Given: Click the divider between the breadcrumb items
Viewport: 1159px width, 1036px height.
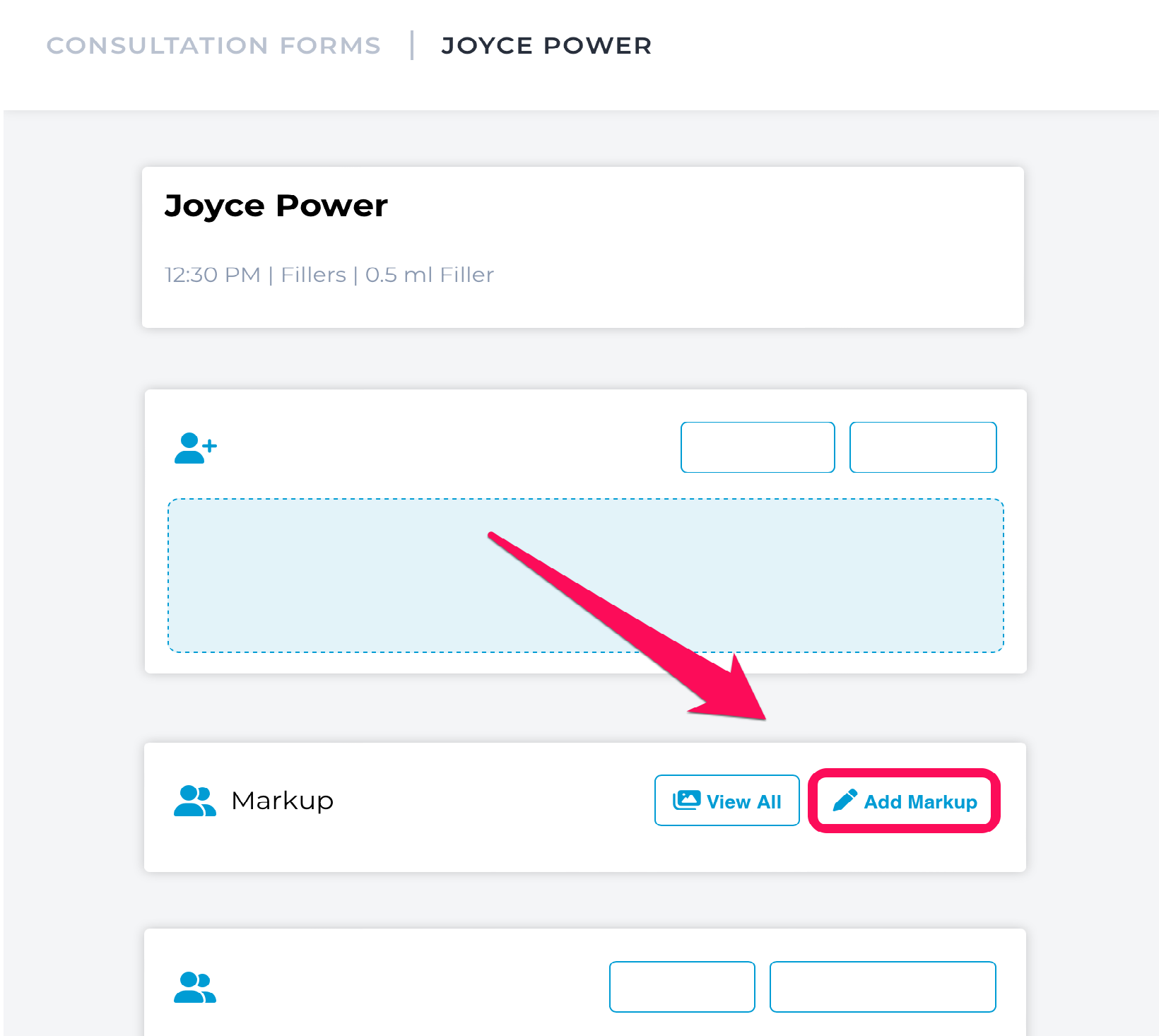Looking at the screenshot, I should (x=412, y=45).
